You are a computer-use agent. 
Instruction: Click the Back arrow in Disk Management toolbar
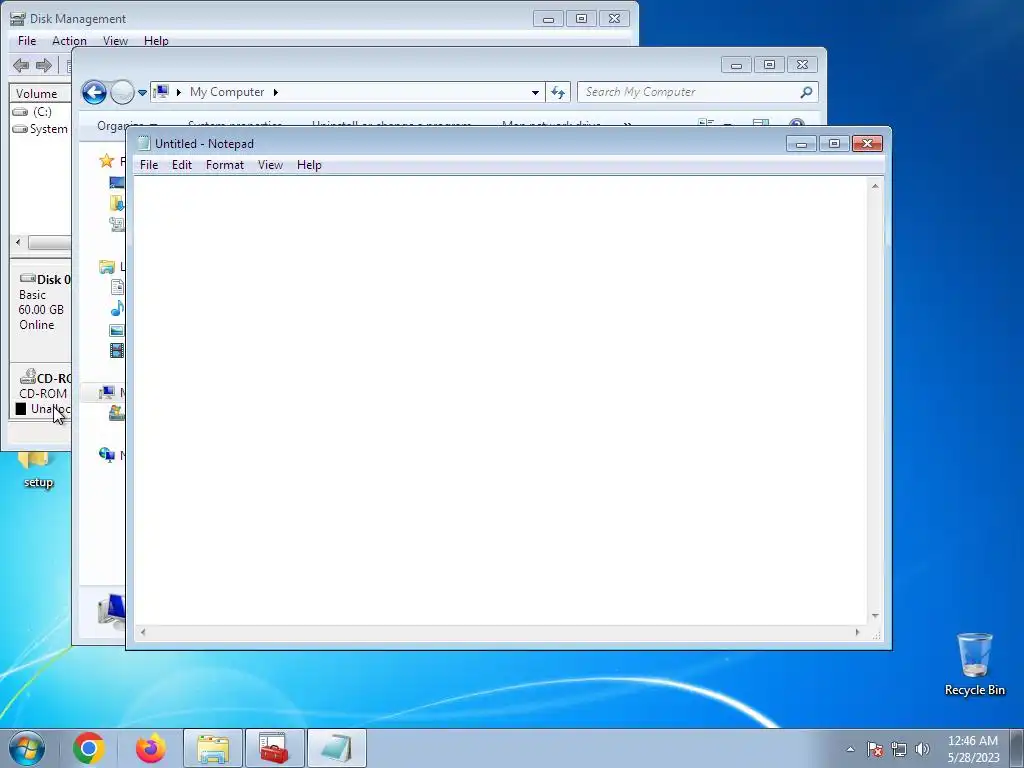[x=21, y=65]
